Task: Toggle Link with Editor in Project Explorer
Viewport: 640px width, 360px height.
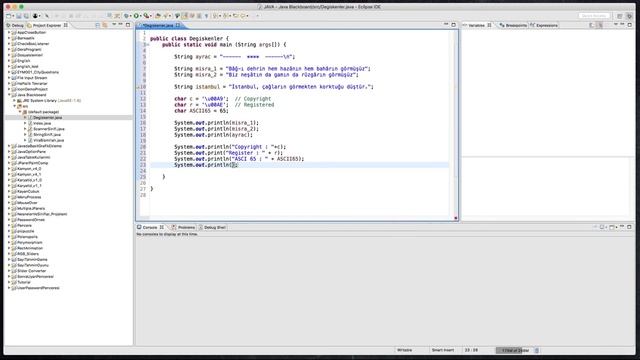Action: point(104,25)
